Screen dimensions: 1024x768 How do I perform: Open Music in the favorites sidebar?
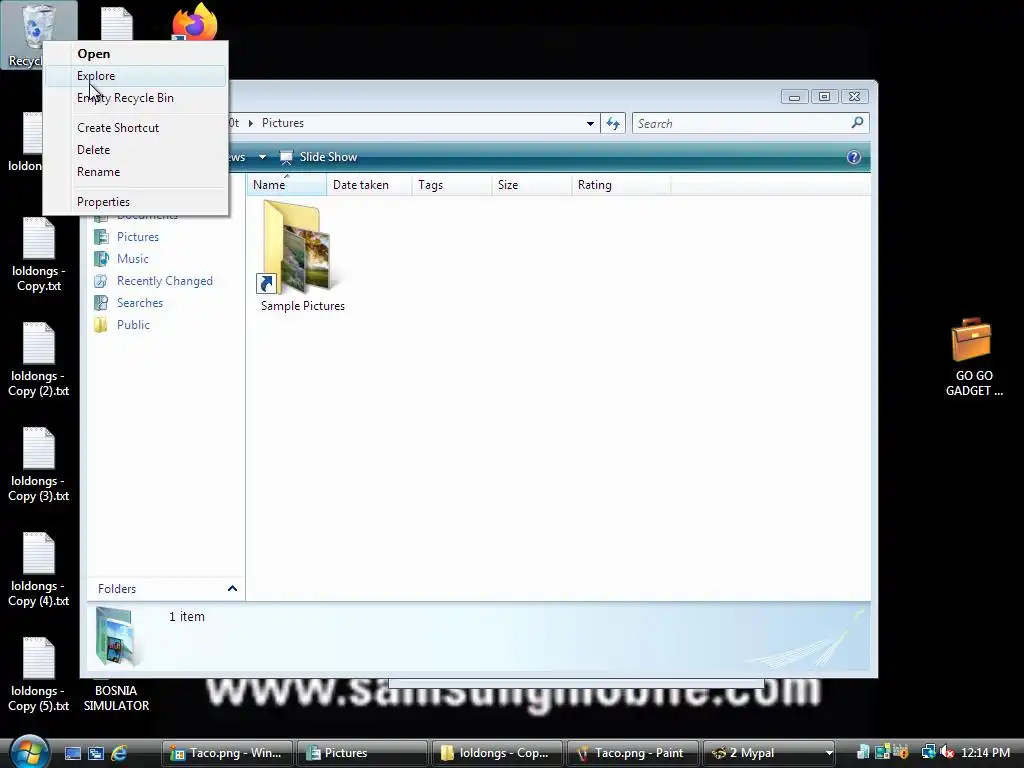[x=133, y=259]
